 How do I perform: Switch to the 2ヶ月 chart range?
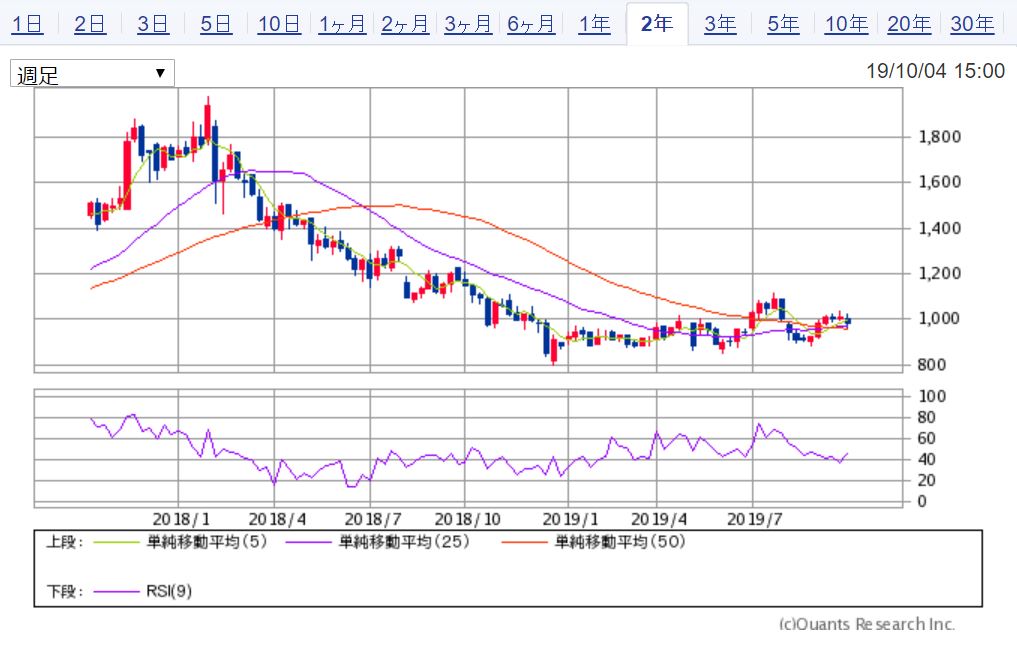pyautogui.click(x=405, y=24)
